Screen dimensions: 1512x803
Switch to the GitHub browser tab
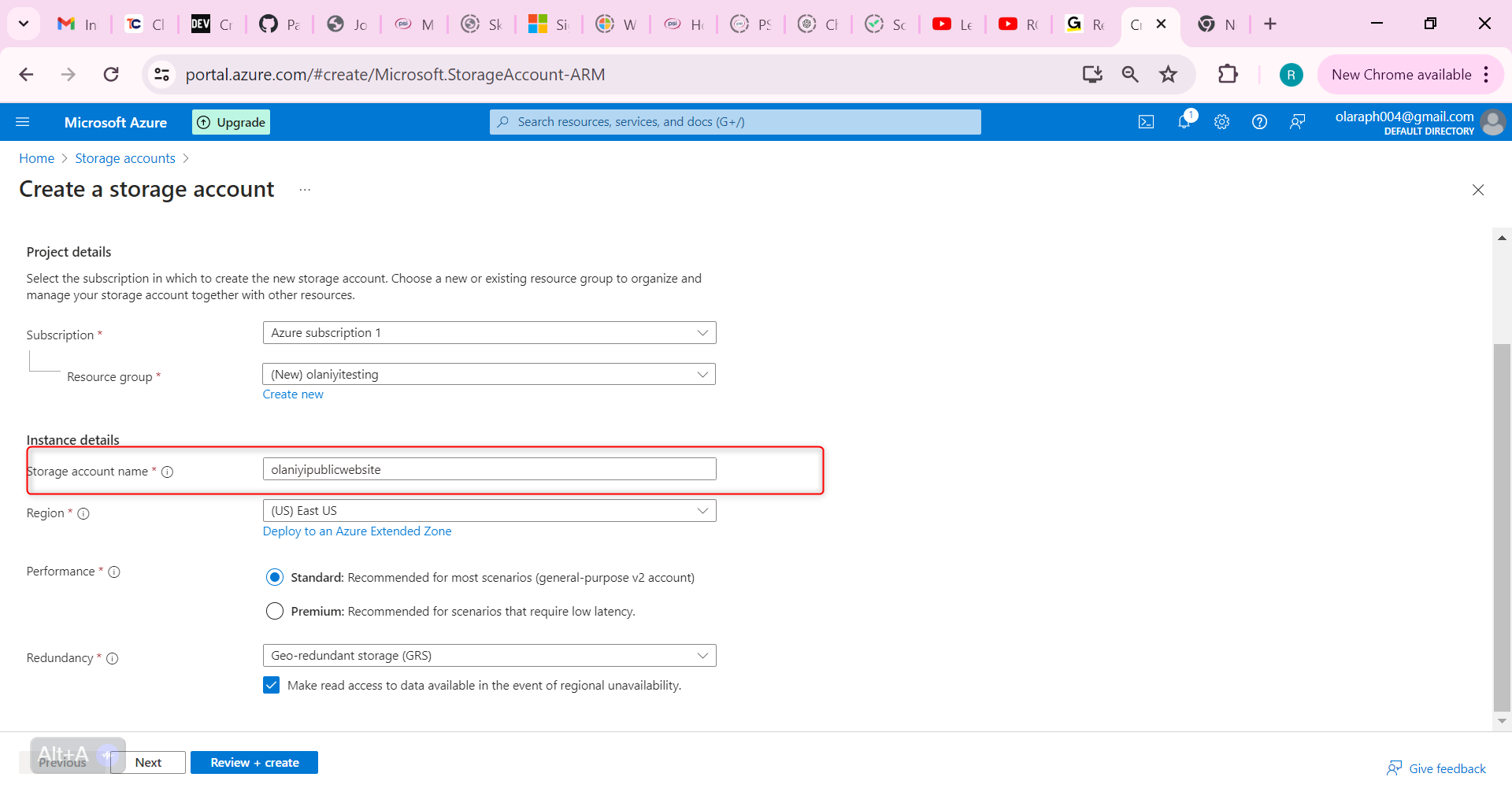tap(279, 24)
